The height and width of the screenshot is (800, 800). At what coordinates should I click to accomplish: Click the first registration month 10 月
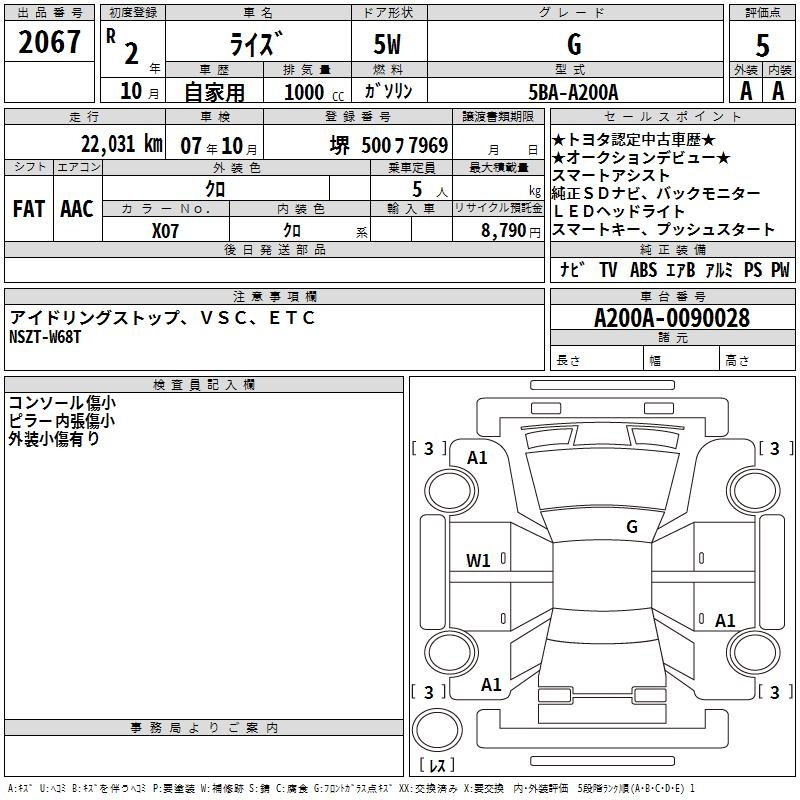point(139,91)
